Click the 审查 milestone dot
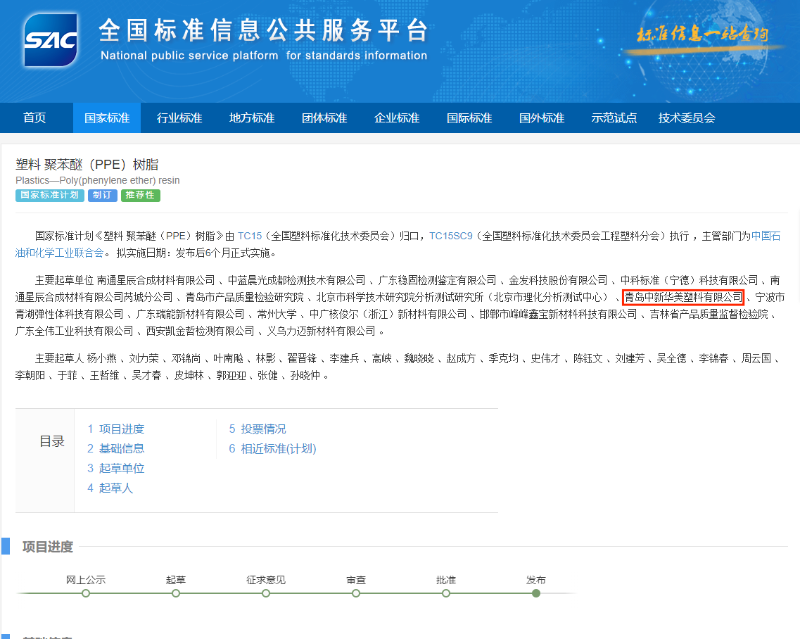This screenshot has height=639, width=800. point(354,592)
